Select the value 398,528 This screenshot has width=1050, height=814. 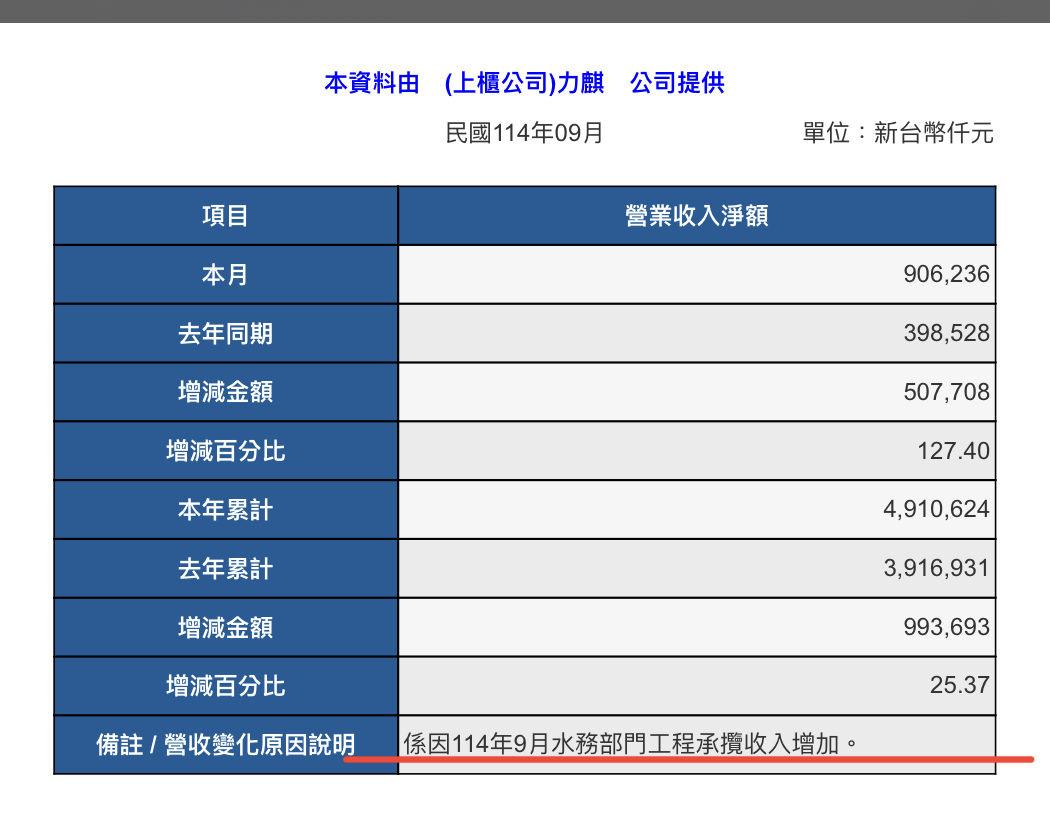tap(946, 333)
